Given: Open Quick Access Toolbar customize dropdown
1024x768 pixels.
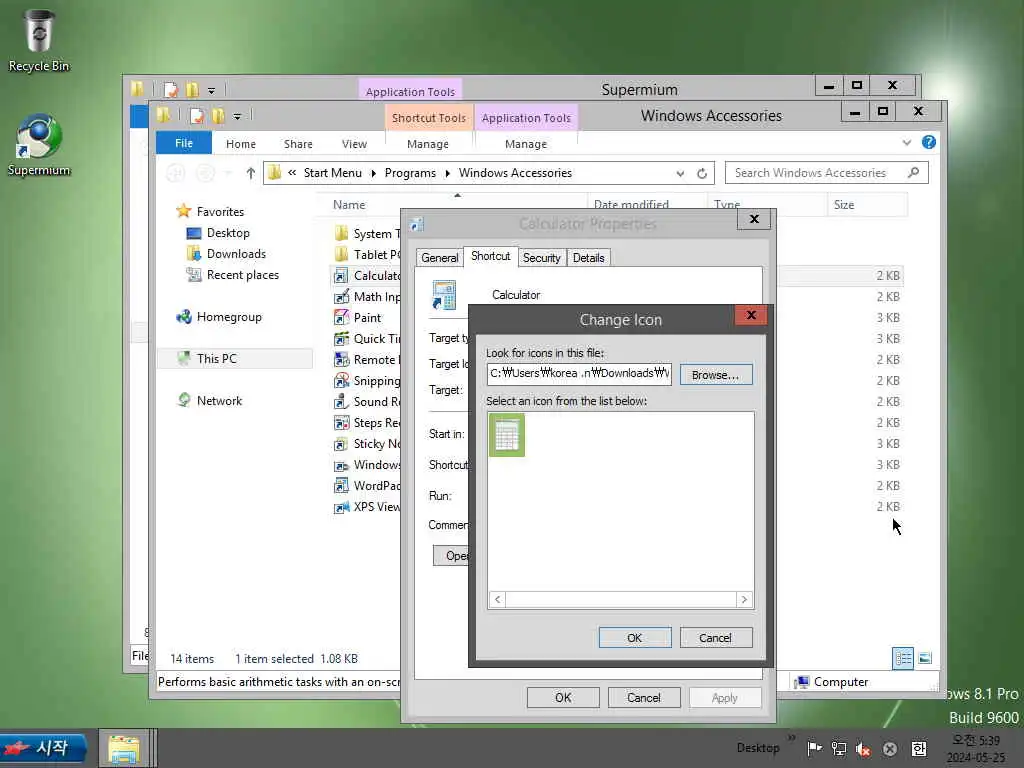Looking at the screenshot, I should pyautogui.click(x=237, y=116).
